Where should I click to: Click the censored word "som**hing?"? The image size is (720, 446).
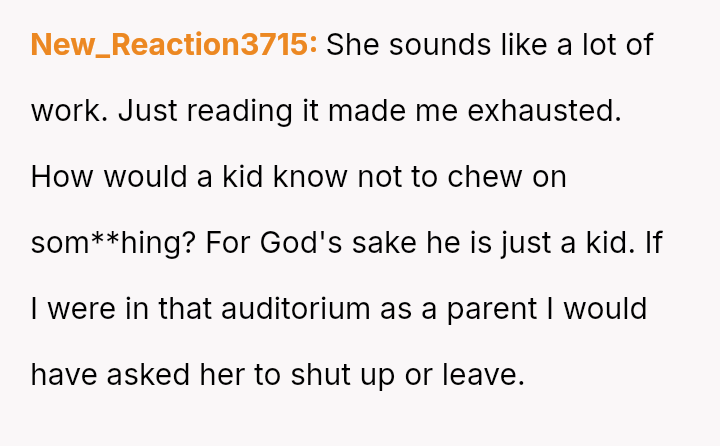(111, 243)
